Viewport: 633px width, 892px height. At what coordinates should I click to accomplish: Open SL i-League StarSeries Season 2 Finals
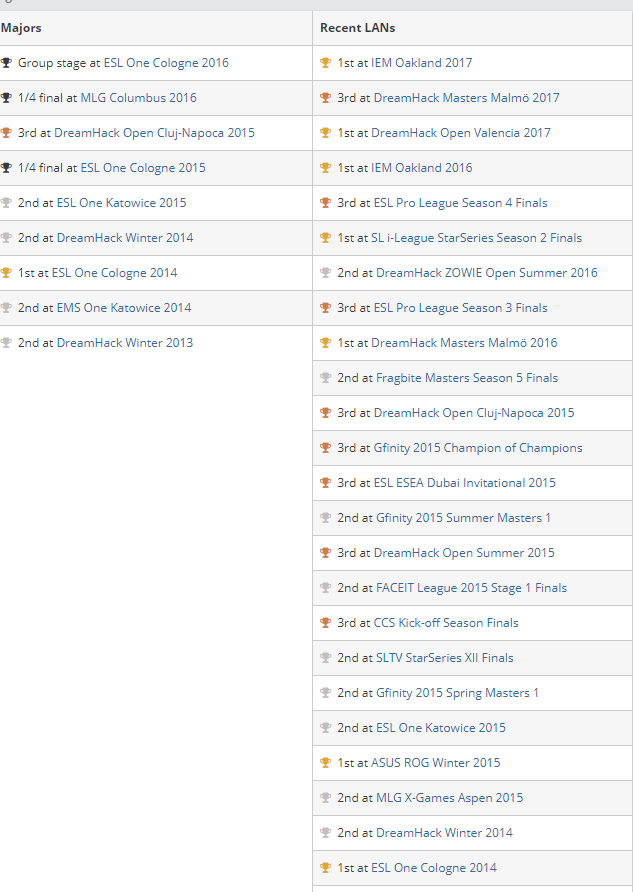[477, 238]
